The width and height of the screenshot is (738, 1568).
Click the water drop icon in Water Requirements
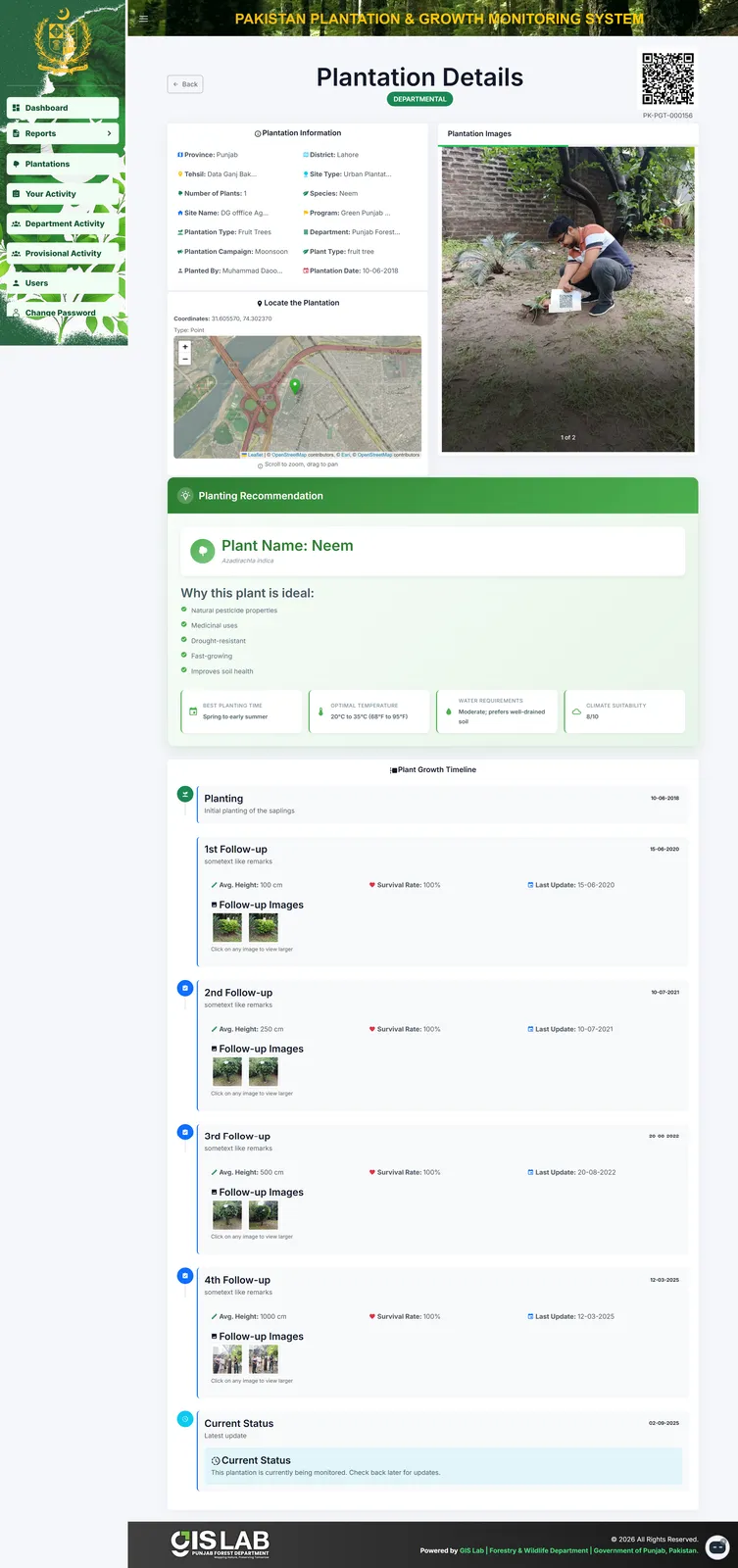pyautogui.click(x=448, y=711)
